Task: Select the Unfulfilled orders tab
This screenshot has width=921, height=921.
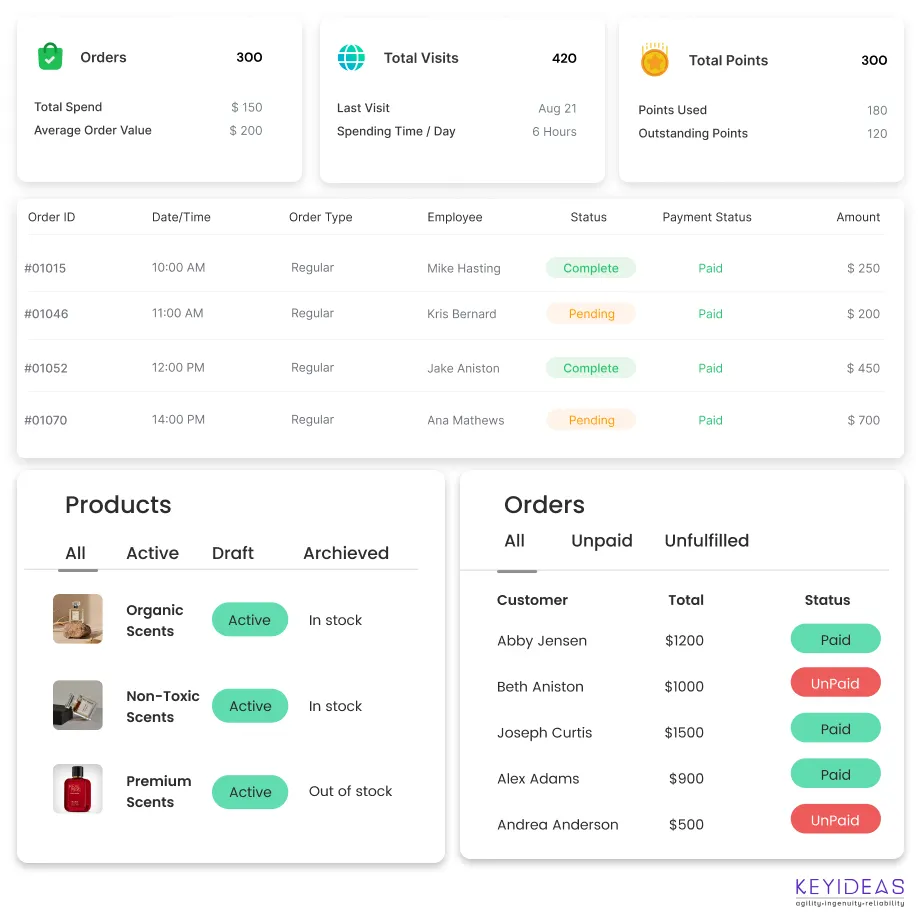Action: (707, 540)
